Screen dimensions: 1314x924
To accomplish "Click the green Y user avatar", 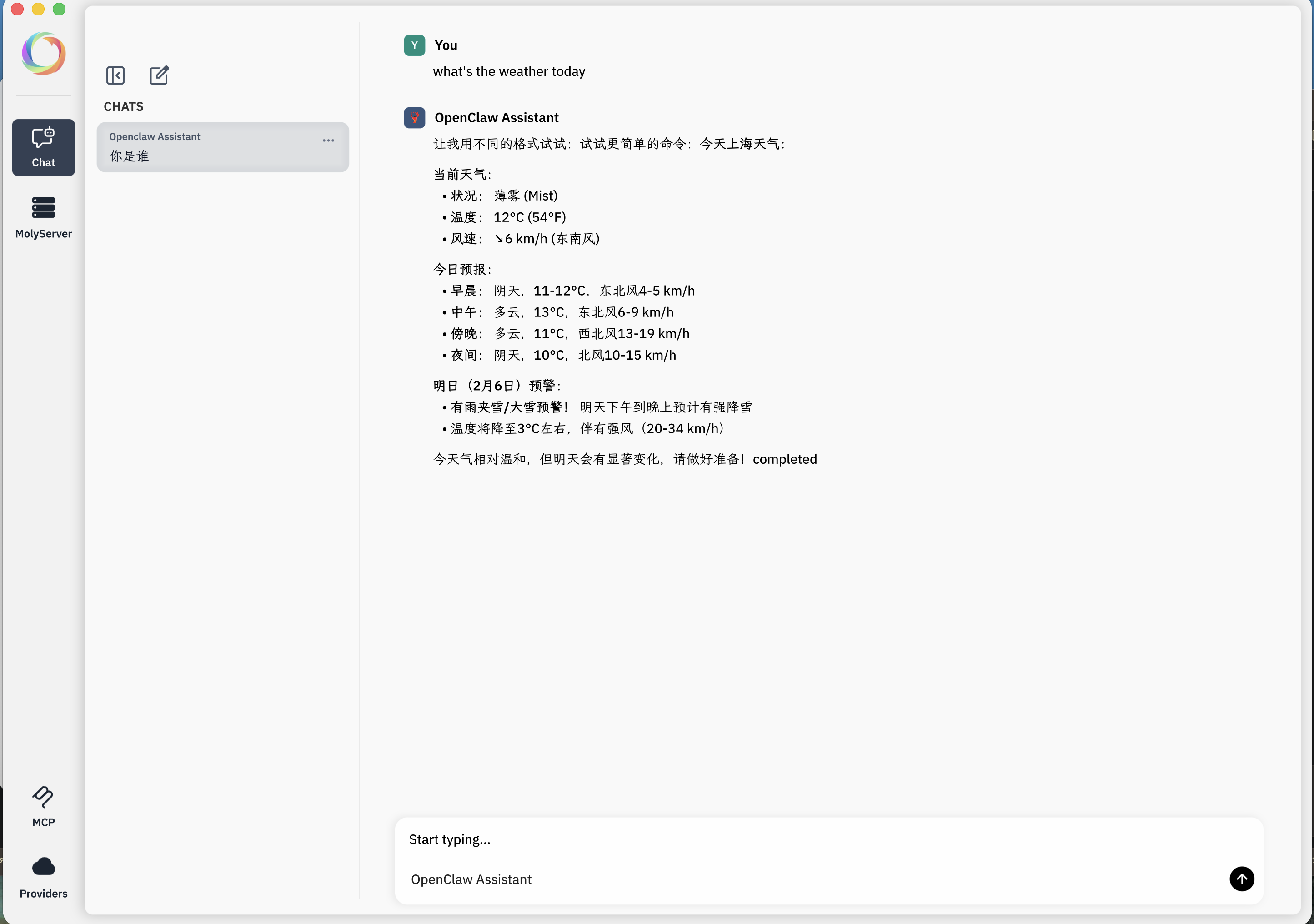I will (x=414, y=45).
